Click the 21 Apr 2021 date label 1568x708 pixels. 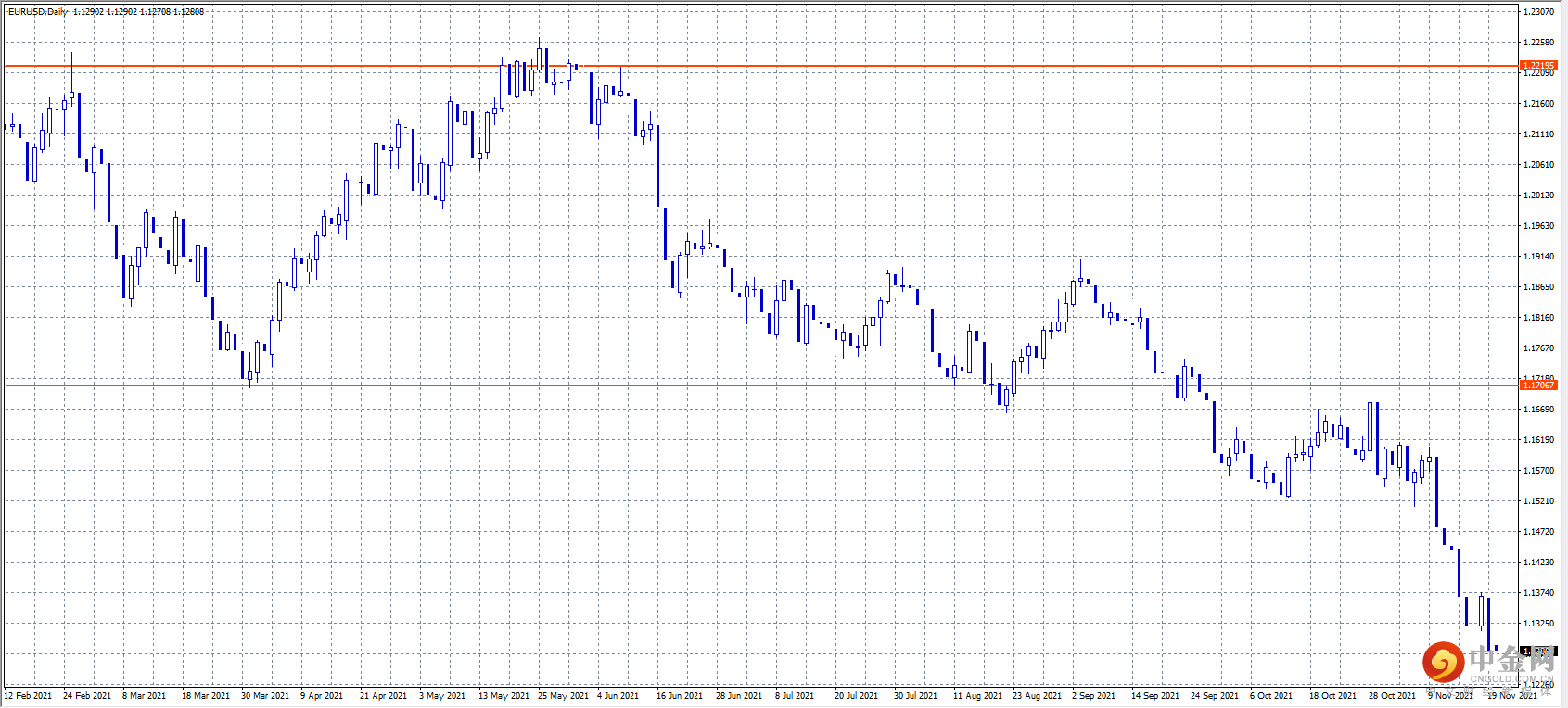point(383,696)
